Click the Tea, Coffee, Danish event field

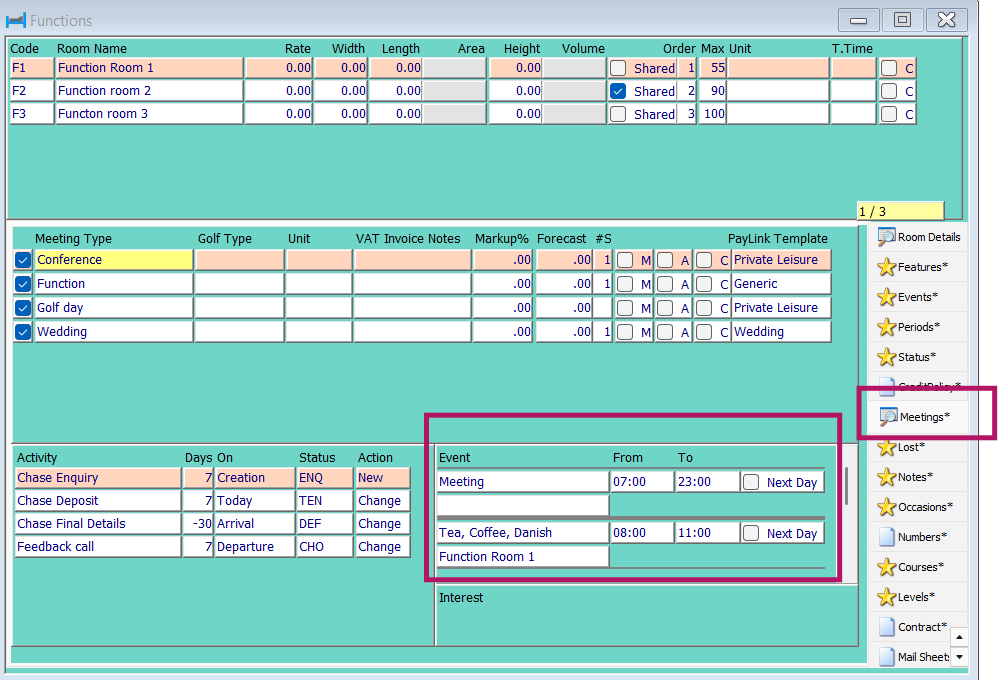(523, 533)
